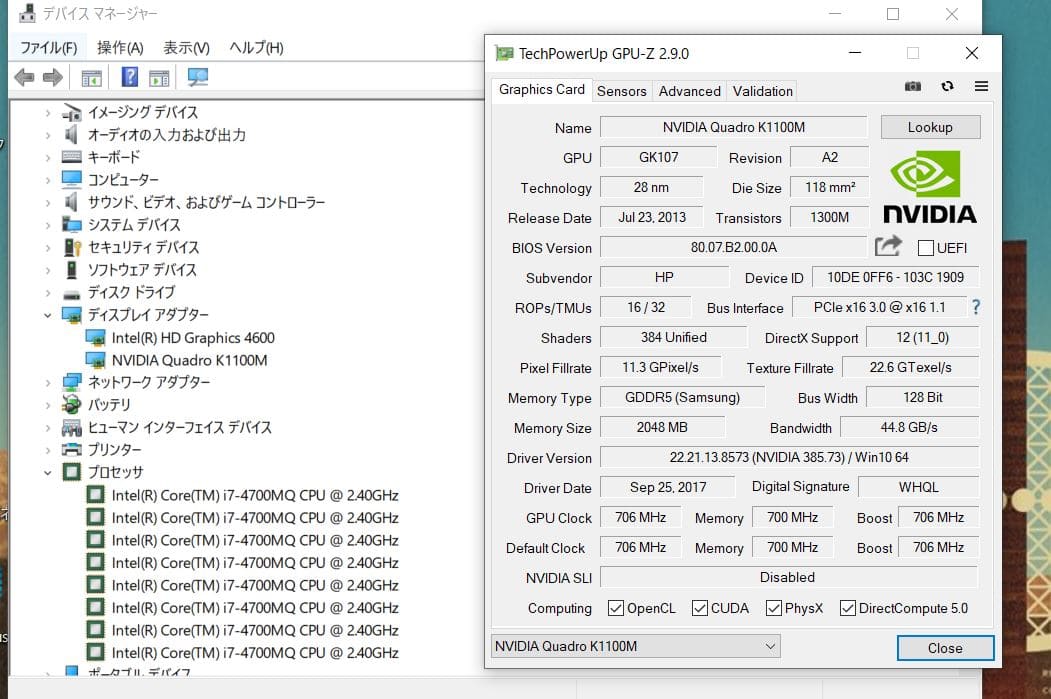Expand the イメージング デバイス node

(x=48, y=113)
